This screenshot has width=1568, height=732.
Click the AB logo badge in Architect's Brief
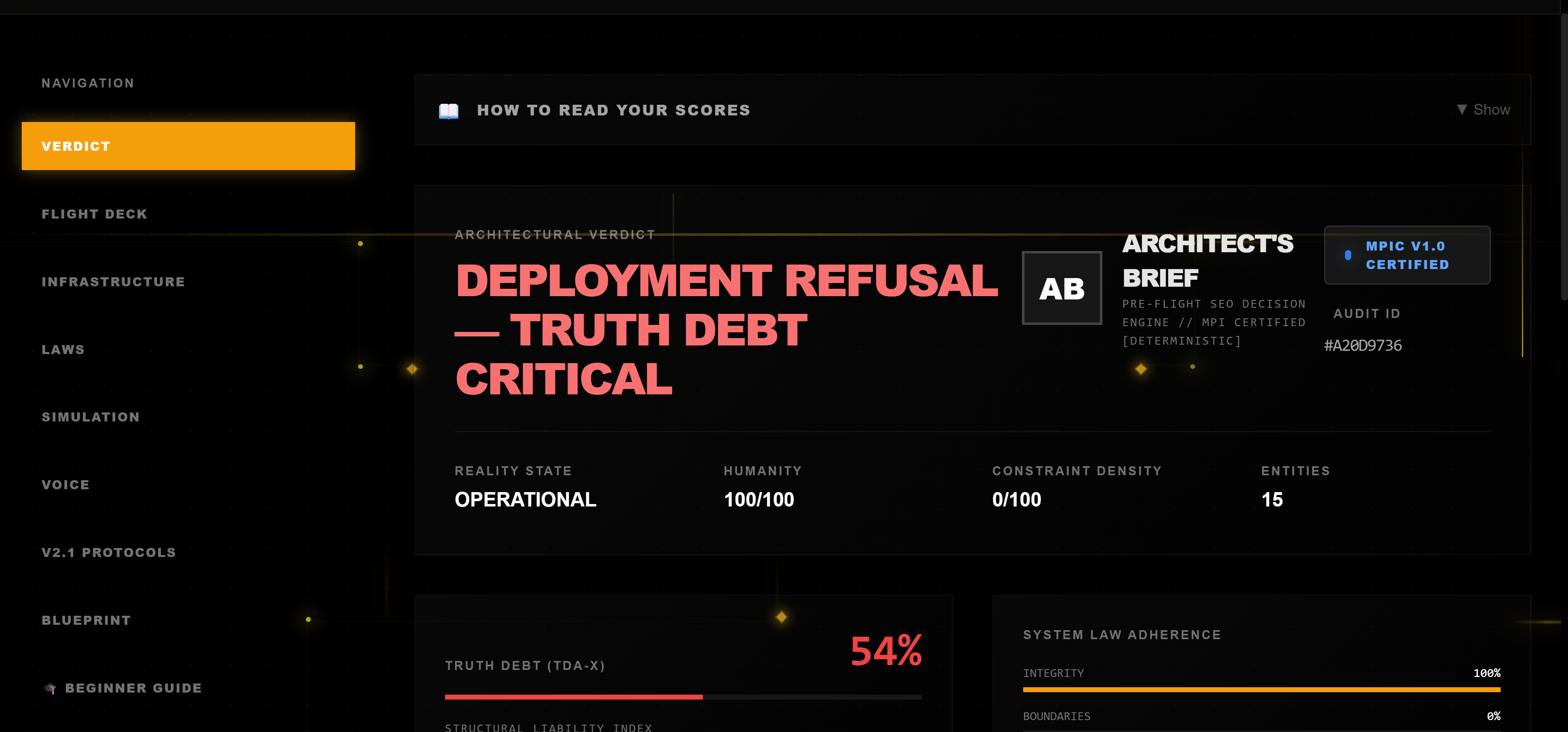pyautogui.click(x=1062, y=288)
